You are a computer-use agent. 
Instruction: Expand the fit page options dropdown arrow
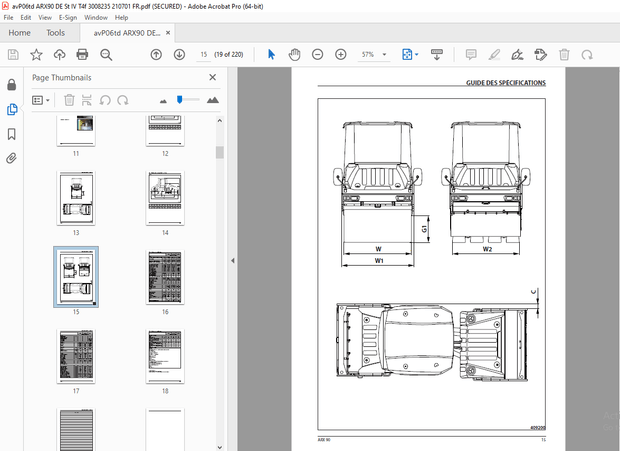[416, 55]
